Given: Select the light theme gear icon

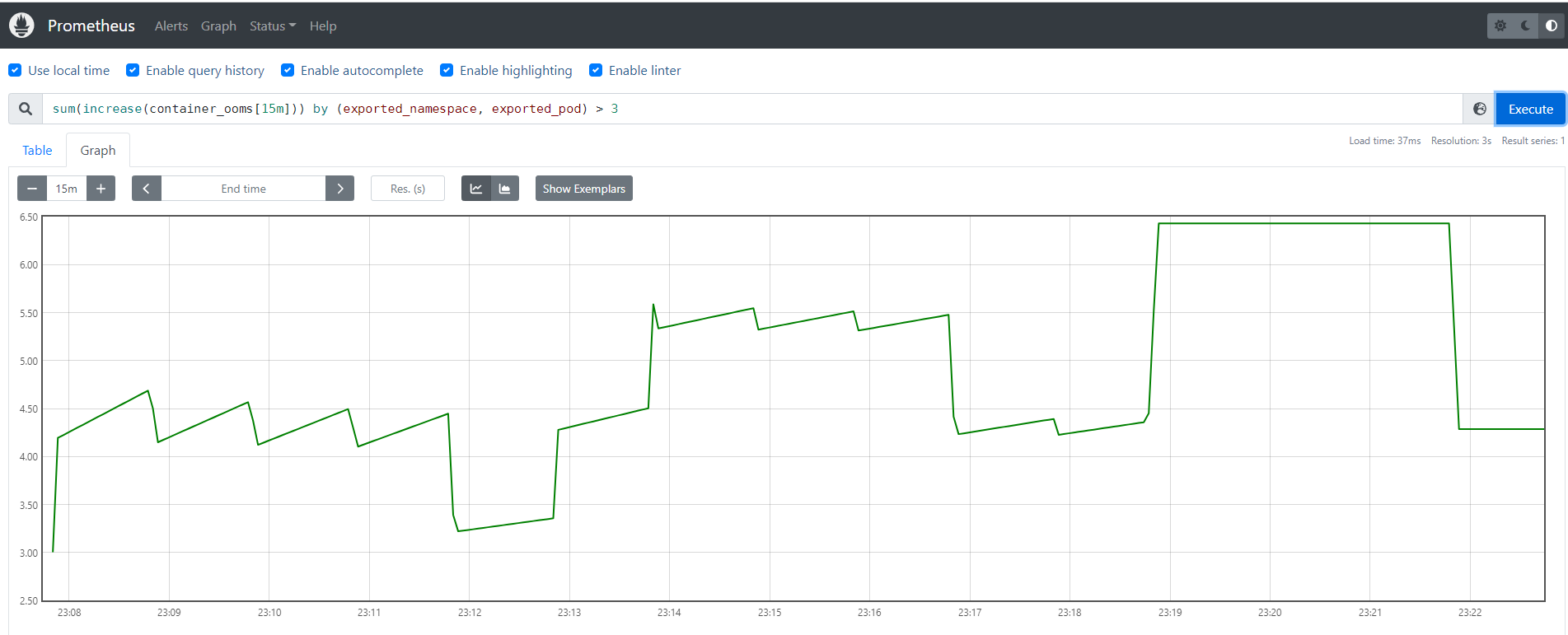Looking at the screenshot, I should pos(1500,26).
